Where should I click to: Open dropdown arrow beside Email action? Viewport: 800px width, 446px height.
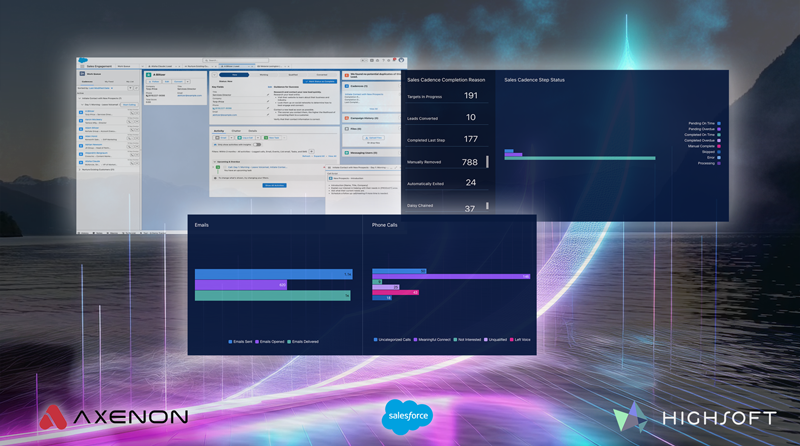click(232, 138)
